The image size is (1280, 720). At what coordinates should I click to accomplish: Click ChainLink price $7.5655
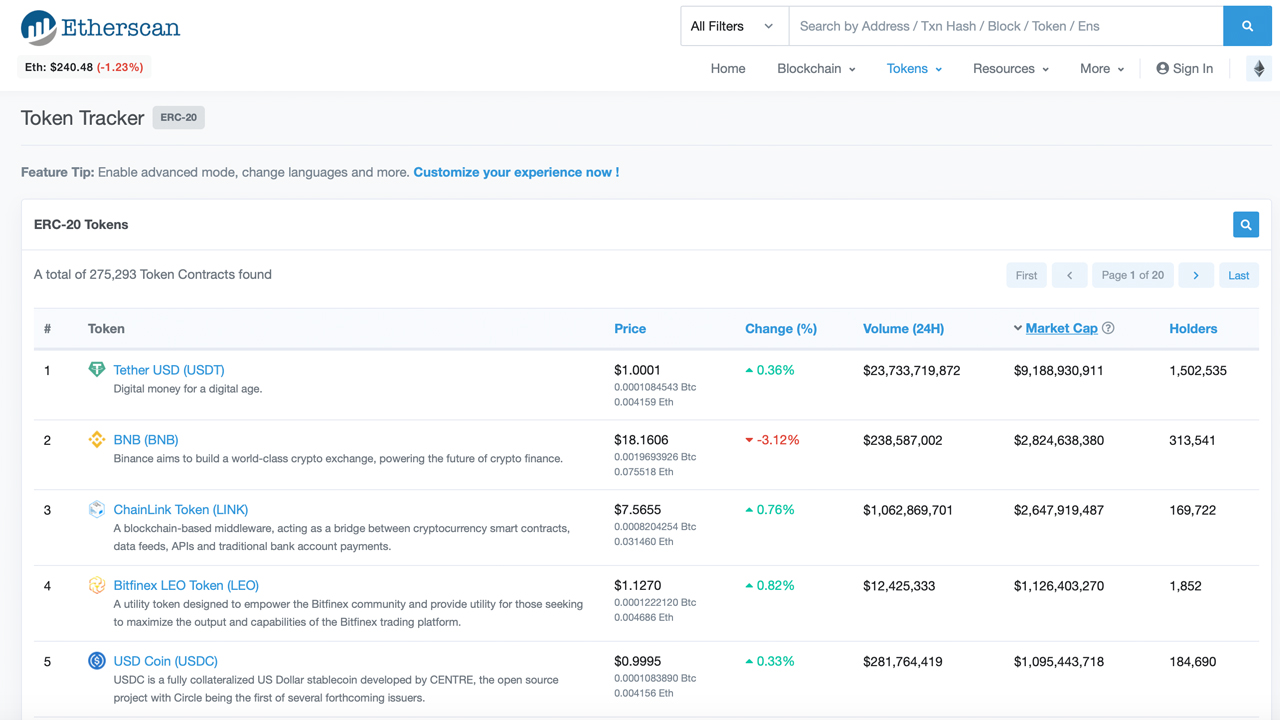[638, 510]
